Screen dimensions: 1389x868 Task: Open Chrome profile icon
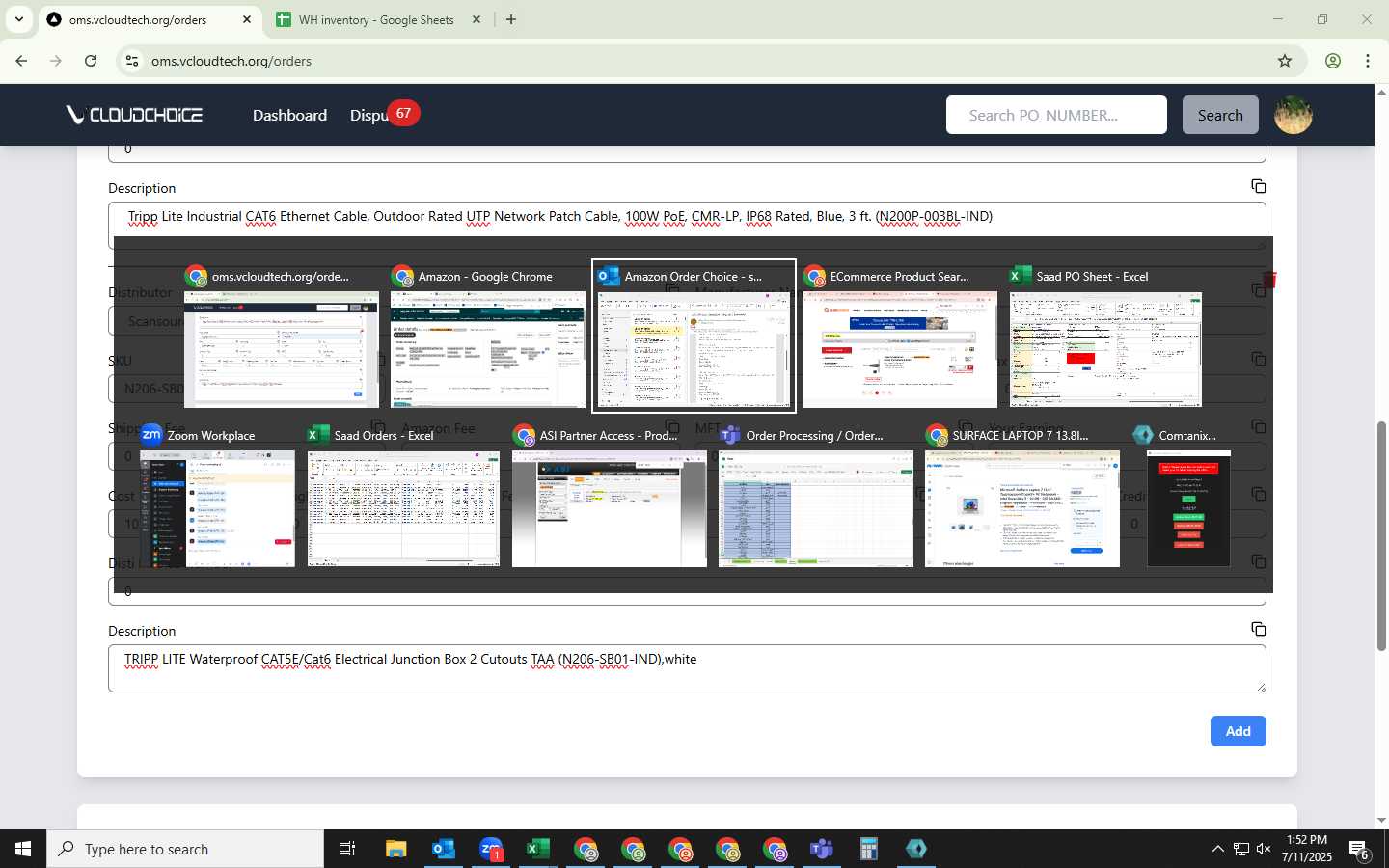point(1333,61)
